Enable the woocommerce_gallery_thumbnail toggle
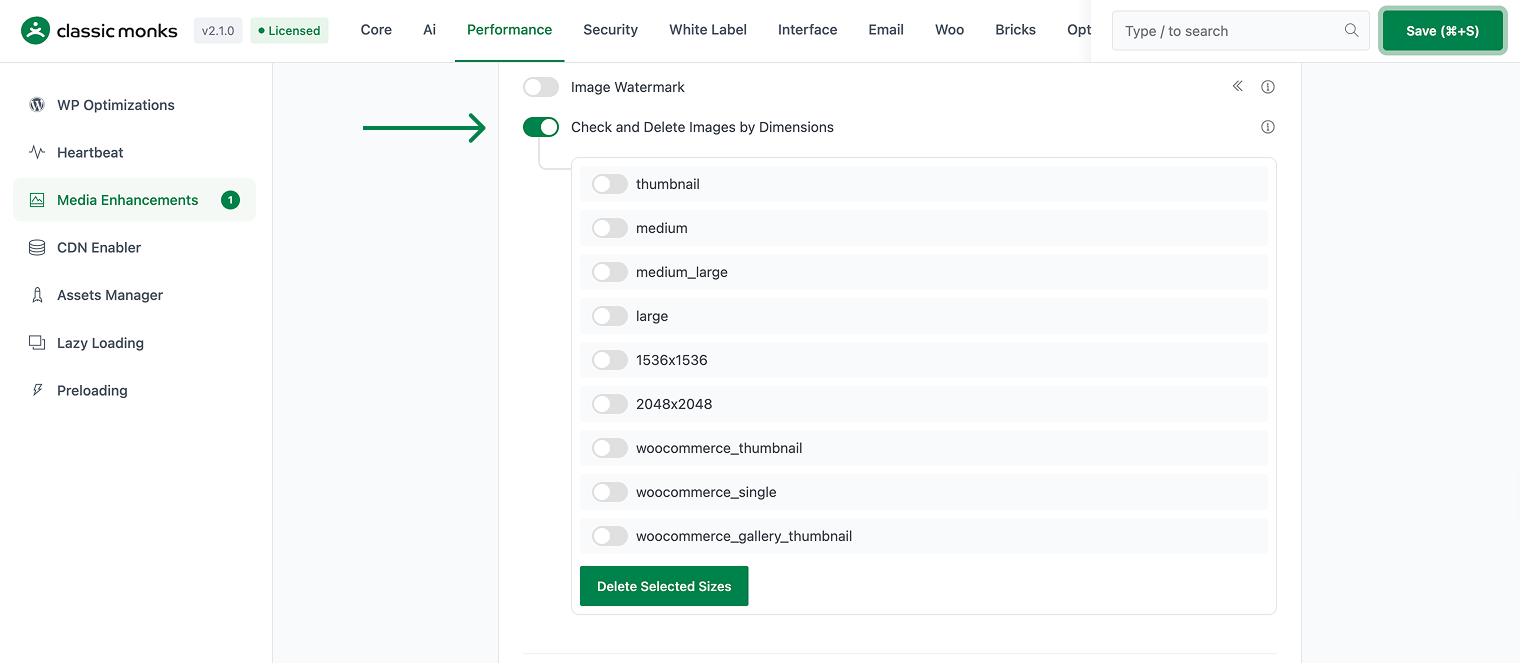The width and height of the screenshot is (1520, 663). tap(610, 536)
